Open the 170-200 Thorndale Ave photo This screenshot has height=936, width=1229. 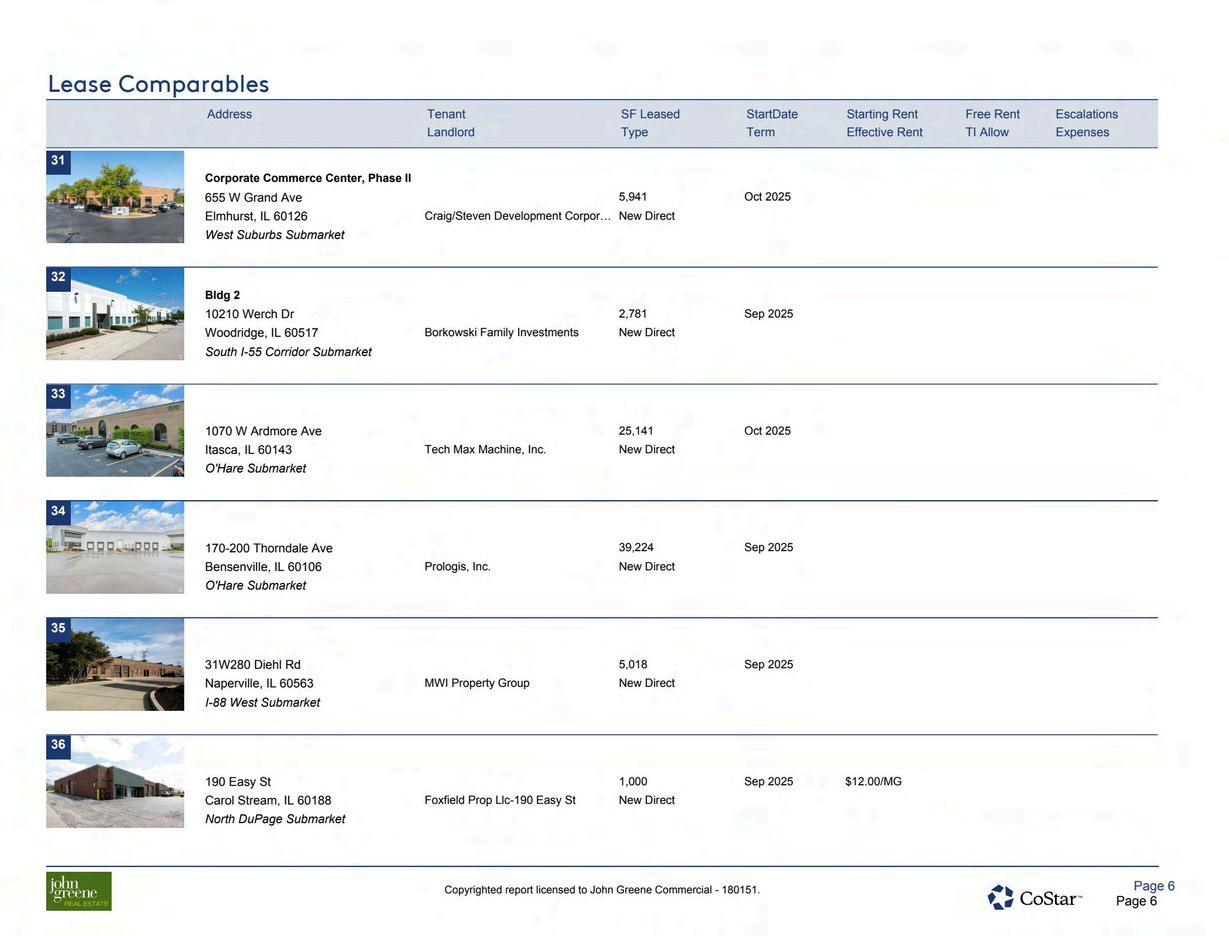115,548
